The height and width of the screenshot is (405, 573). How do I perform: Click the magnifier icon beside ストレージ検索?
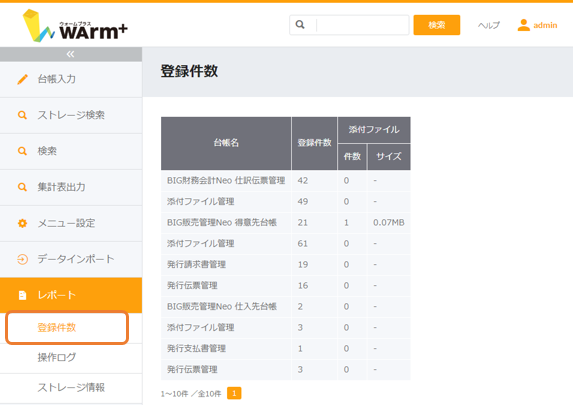coord(22,115)
